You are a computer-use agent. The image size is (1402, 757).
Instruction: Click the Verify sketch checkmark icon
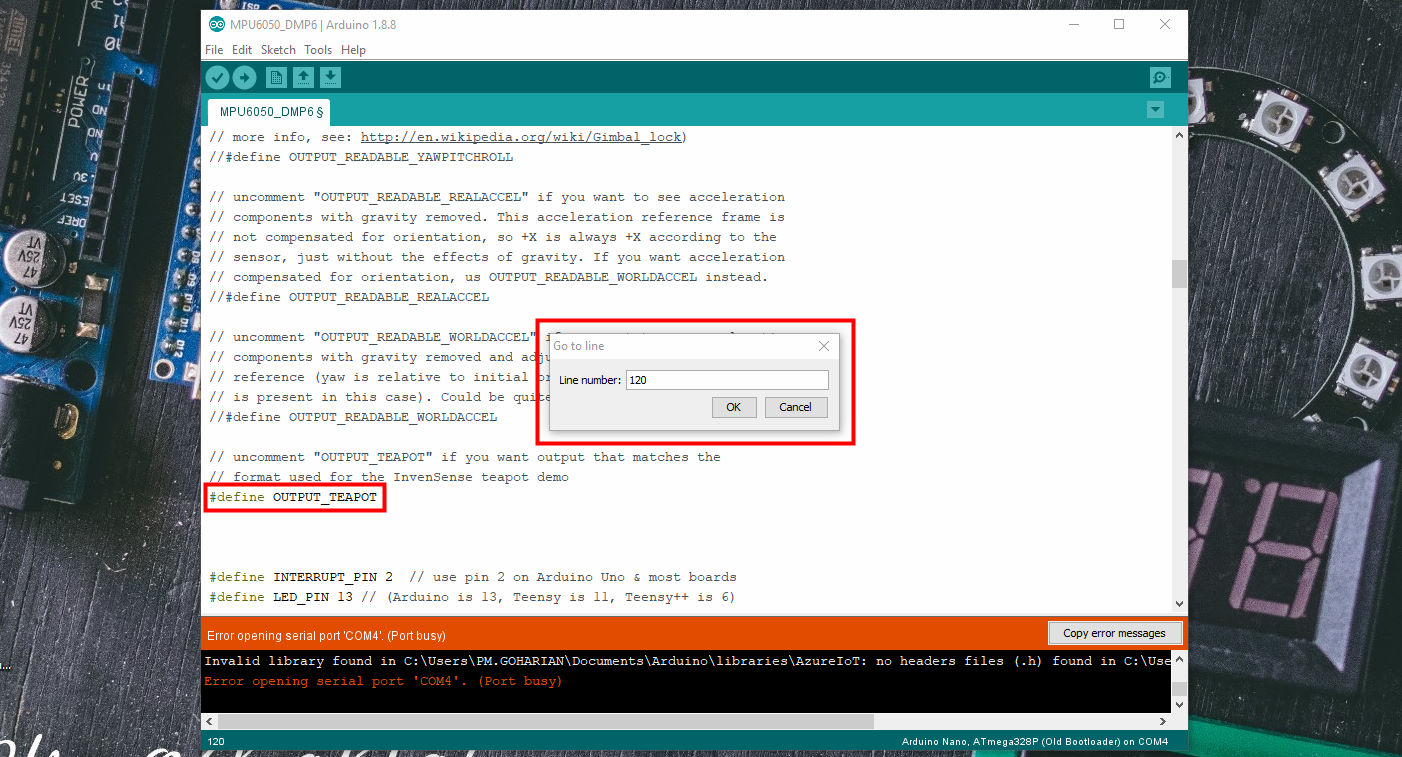point(217,78)
